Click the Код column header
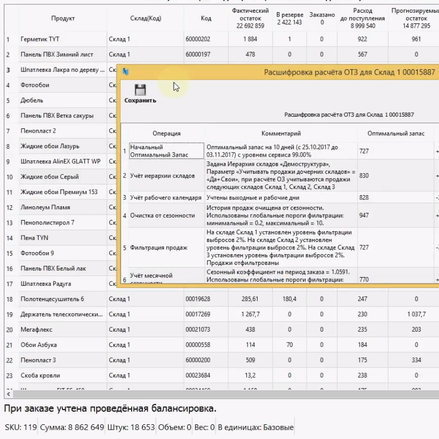 (x=206, y=18)
